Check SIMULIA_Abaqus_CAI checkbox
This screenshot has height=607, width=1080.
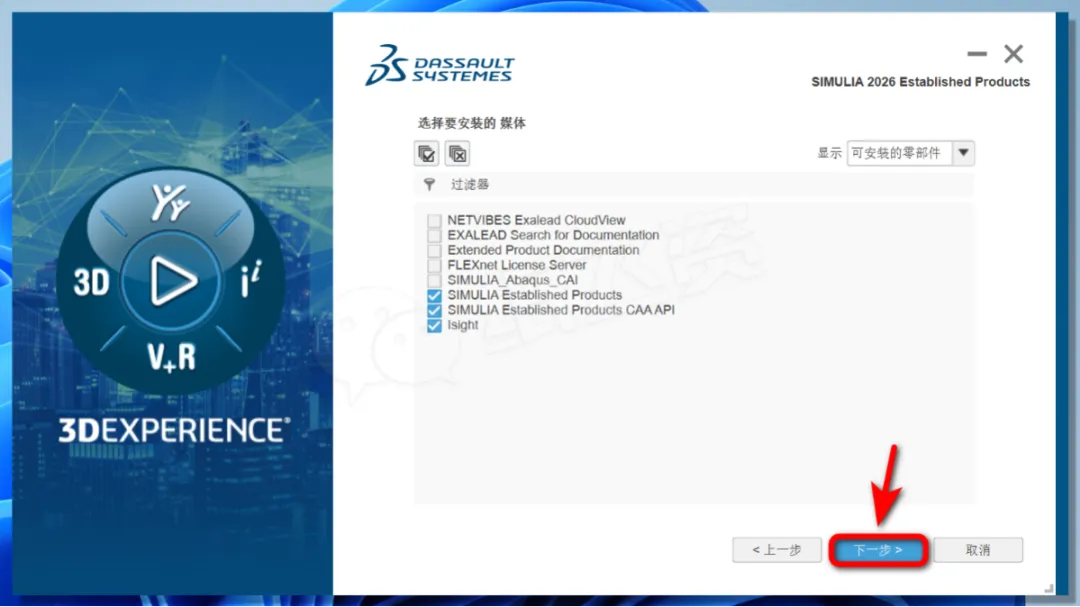434,280
